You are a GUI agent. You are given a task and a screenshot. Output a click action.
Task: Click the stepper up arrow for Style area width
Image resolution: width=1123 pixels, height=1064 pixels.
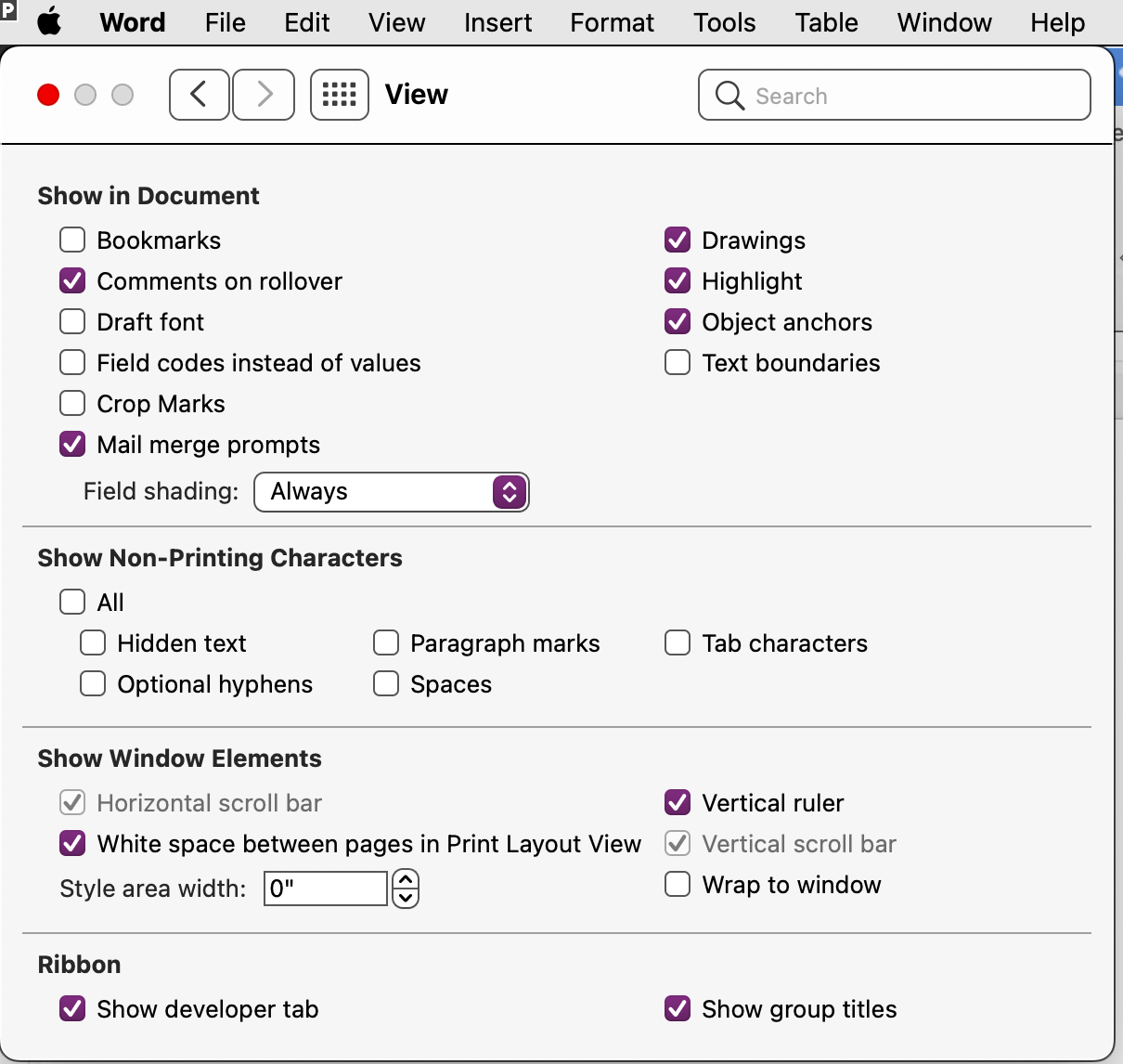pos(406,879)
